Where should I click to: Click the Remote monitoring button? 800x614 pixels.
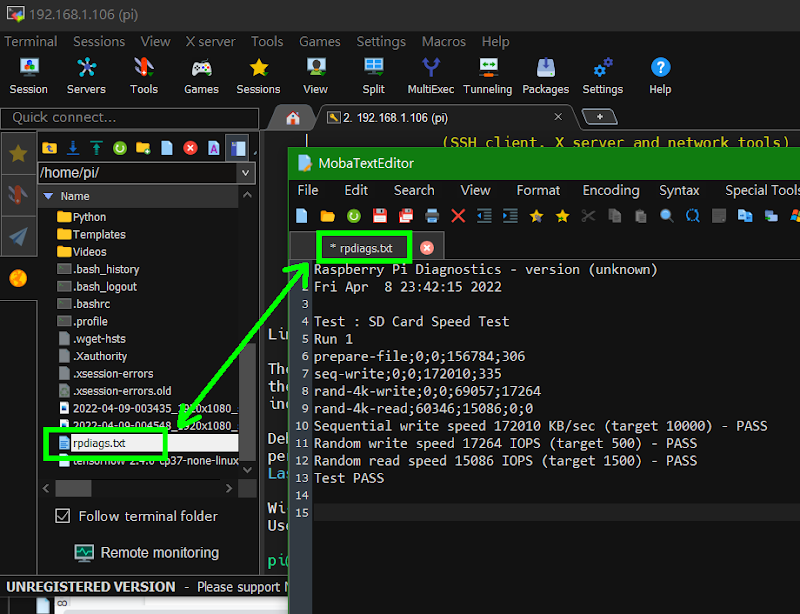[146, 552]
